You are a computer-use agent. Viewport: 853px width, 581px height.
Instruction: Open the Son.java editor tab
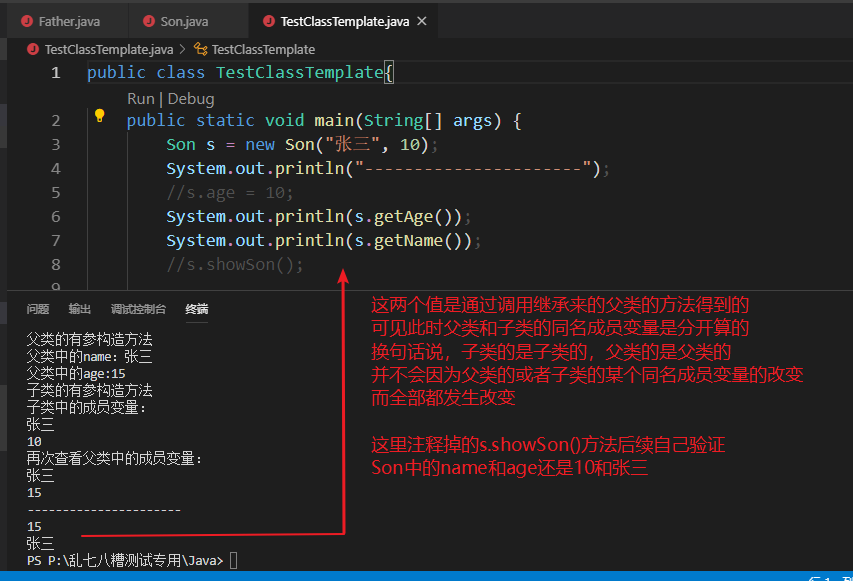coord(184,21)
